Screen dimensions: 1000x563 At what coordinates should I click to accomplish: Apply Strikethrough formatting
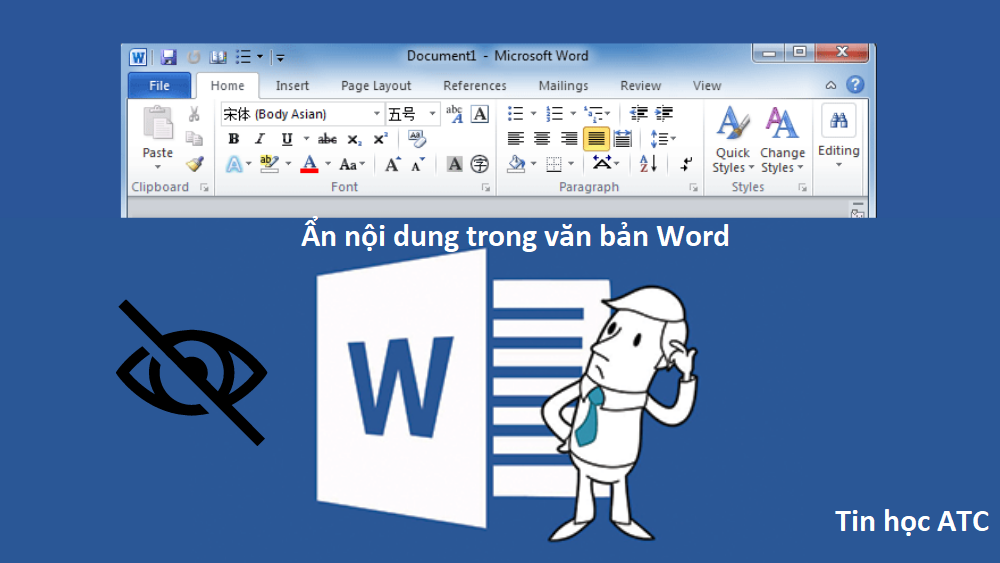[327, 139]
